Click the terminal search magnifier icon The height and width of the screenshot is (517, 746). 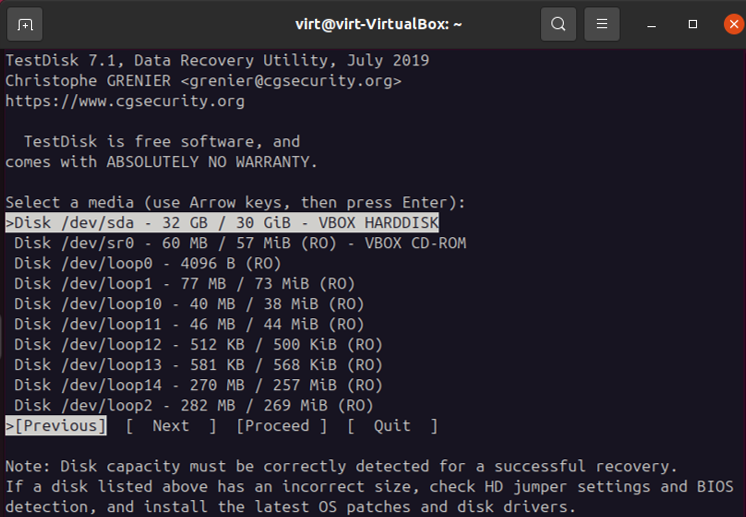559,24
